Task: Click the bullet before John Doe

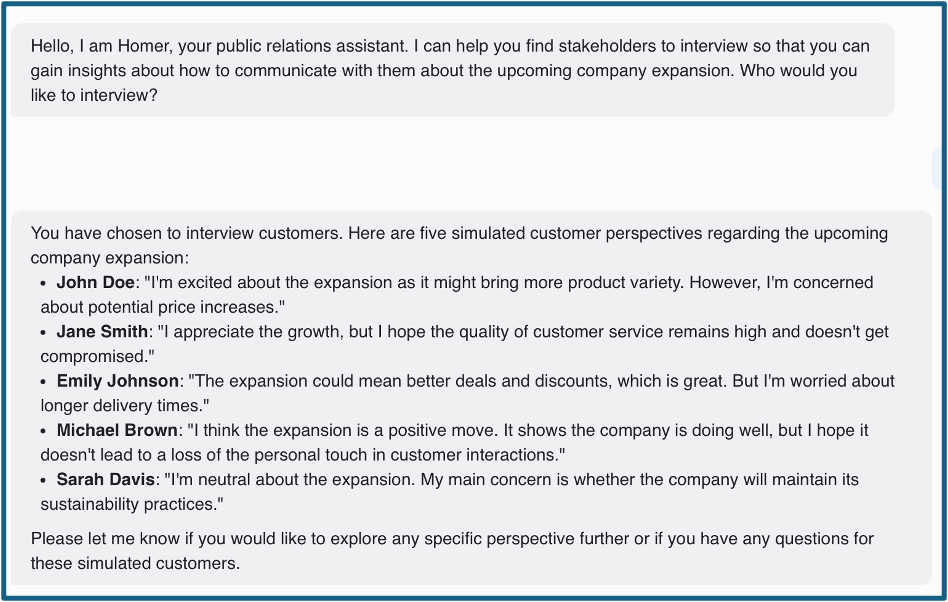Action: [x=43, y=283]
